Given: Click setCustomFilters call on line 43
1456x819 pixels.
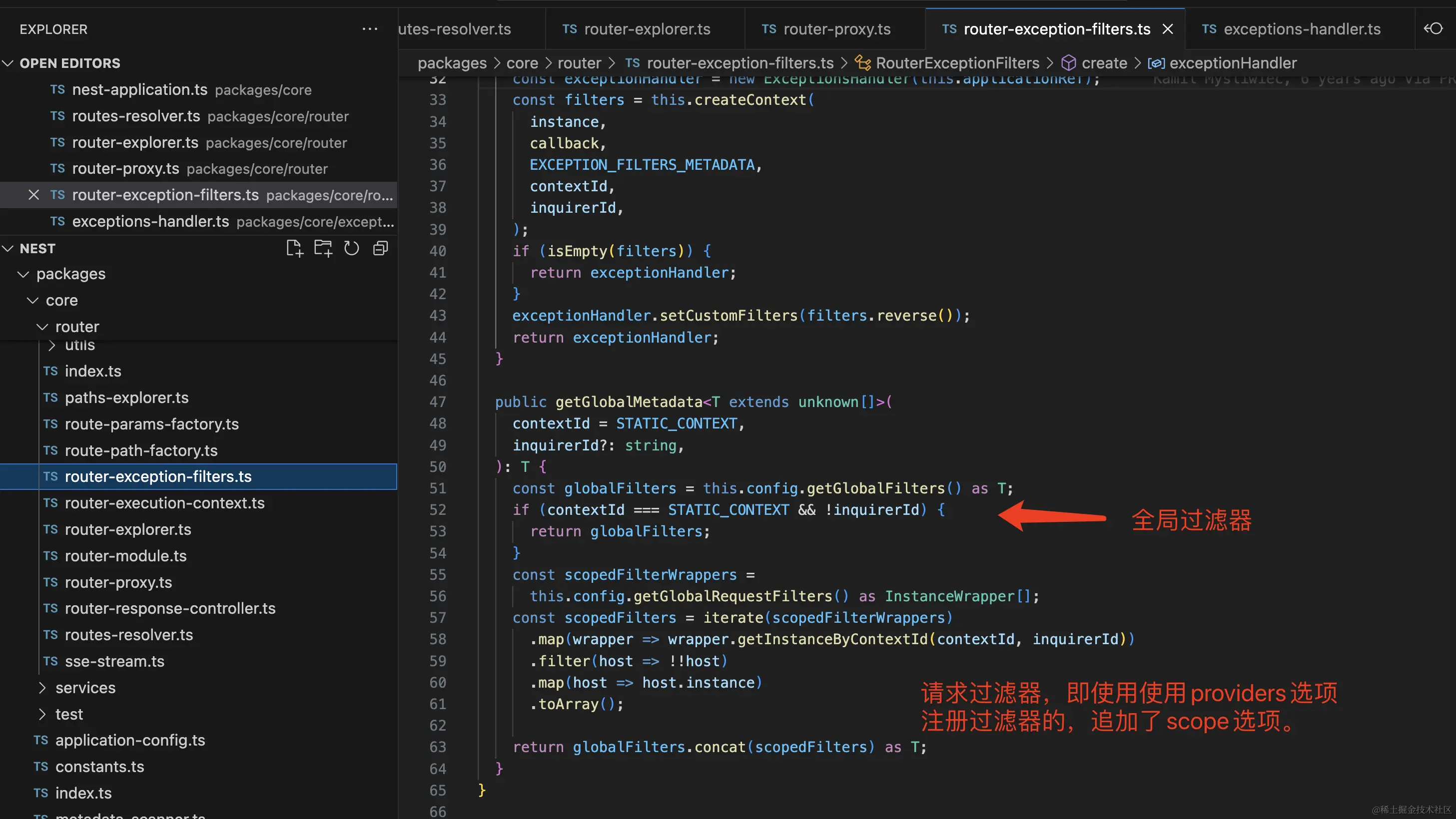Looking at the screenshot, I should (728, 315).
